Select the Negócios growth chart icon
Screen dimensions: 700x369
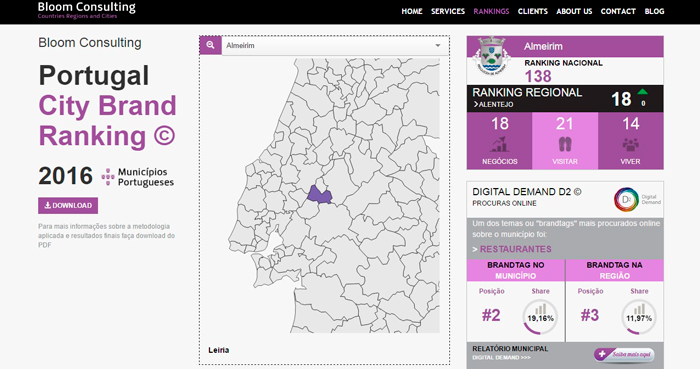pyautogui.click(x=500, y=145)
